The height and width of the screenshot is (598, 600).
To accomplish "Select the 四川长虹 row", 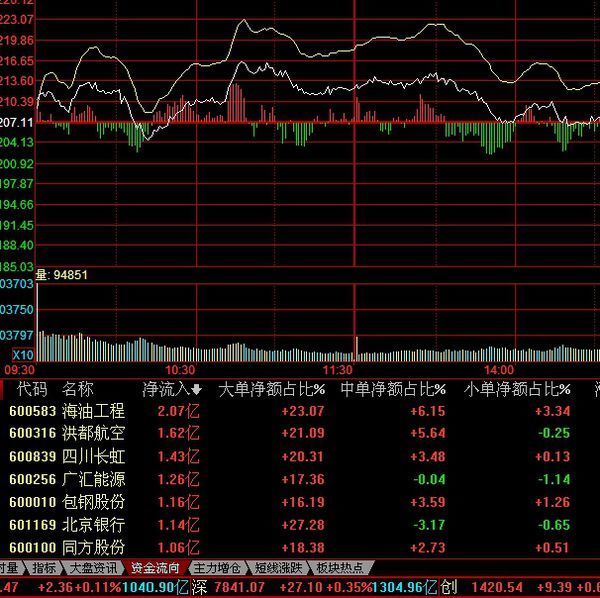I will coord(93,456).
